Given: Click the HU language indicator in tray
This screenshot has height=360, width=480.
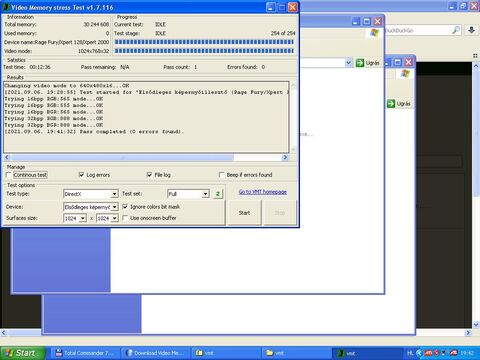Looking at the screenshot, I should [410, 353].
